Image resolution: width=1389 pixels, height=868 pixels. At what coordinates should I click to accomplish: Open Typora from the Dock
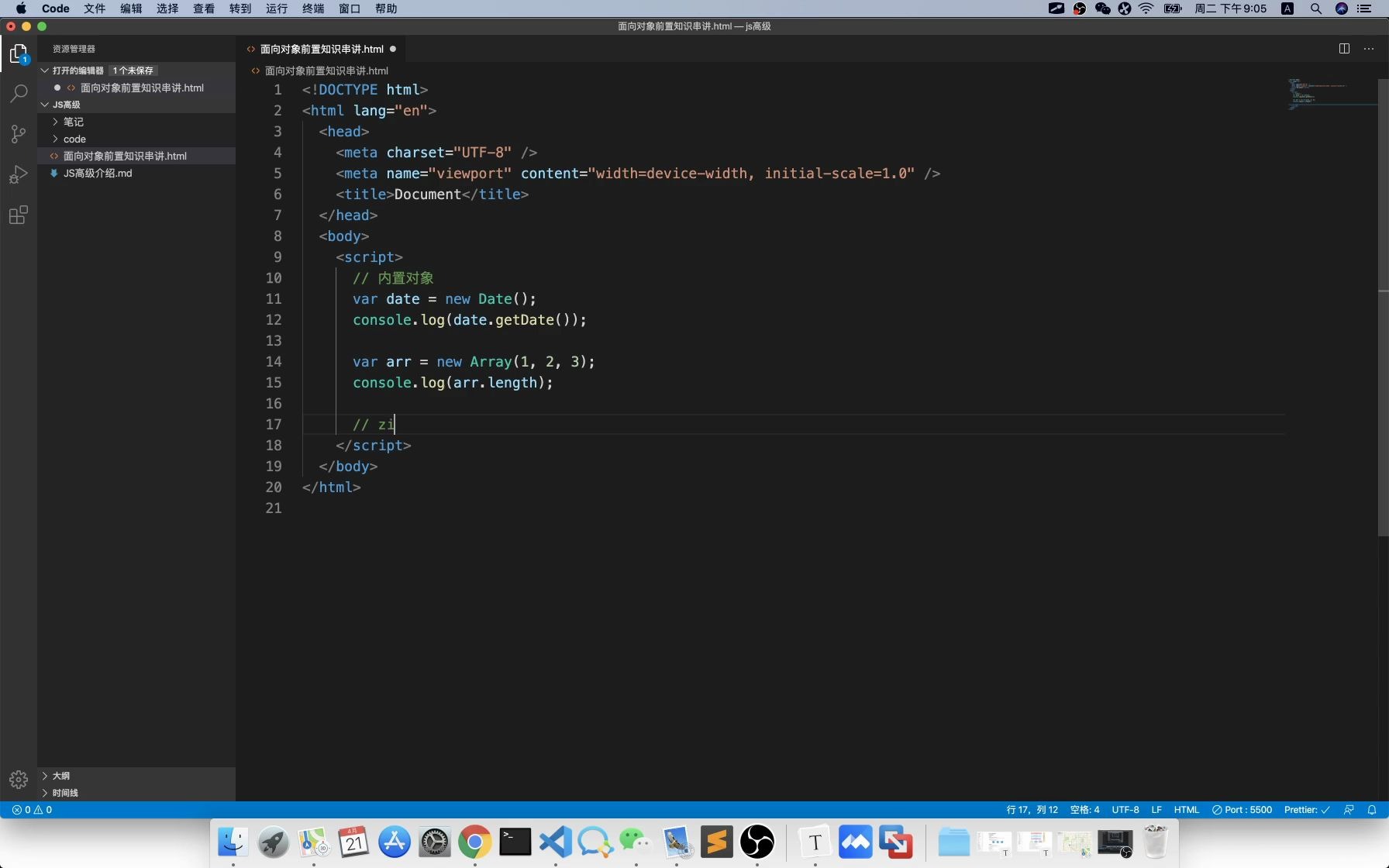(x=815, y=842)
